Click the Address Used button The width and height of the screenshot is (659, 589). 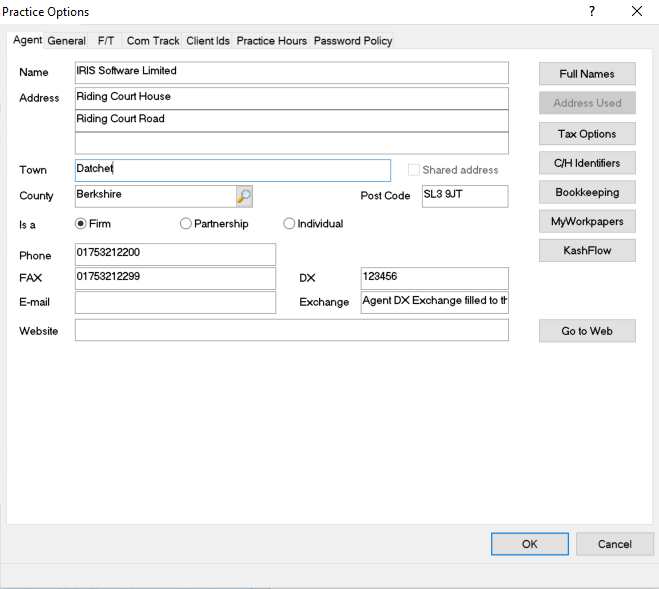587,103
